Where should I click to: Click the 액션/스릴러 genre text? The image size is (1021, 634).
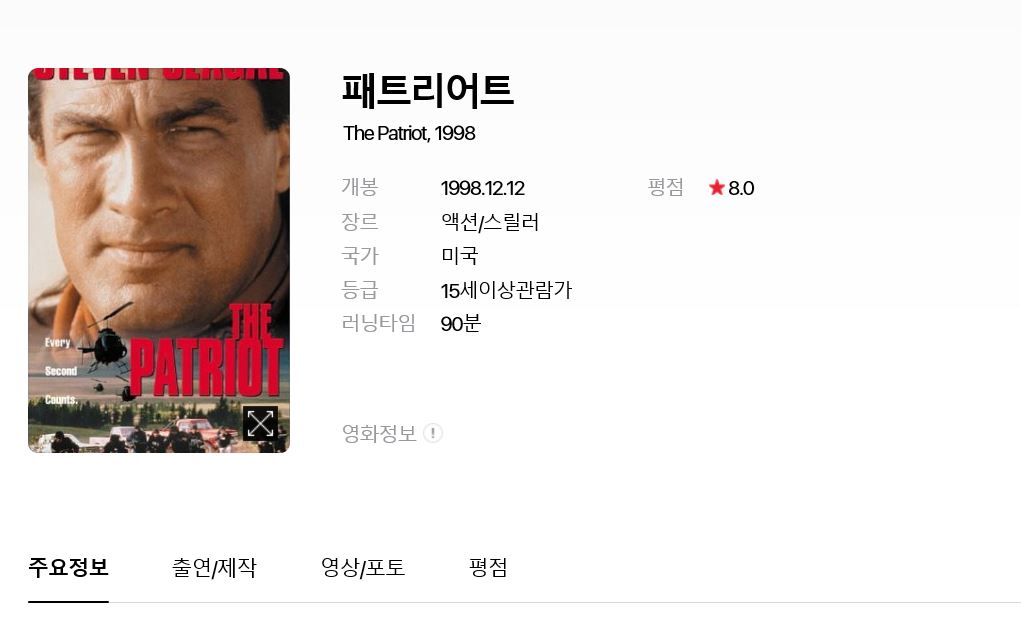pyautogui.click(x=490, y=222)
